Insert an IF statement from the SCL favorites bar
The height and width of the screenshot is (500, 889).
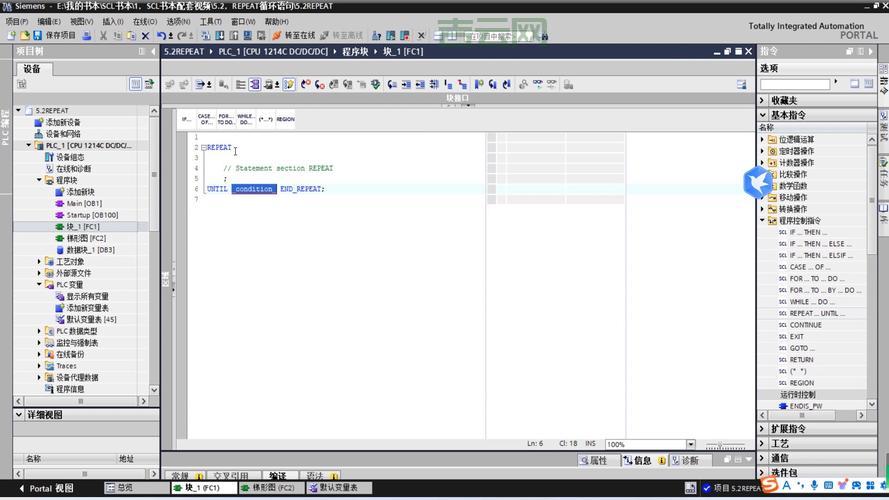click(x=186, y=119)
